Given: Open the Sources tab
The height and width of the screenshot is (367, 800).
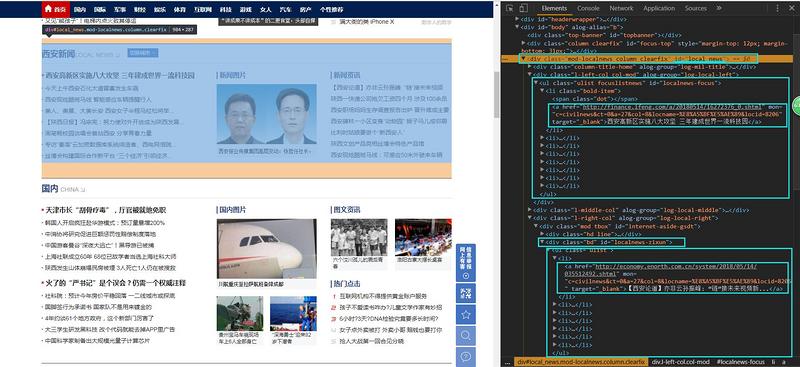Looking at the screenshot, I should point(695,8).
